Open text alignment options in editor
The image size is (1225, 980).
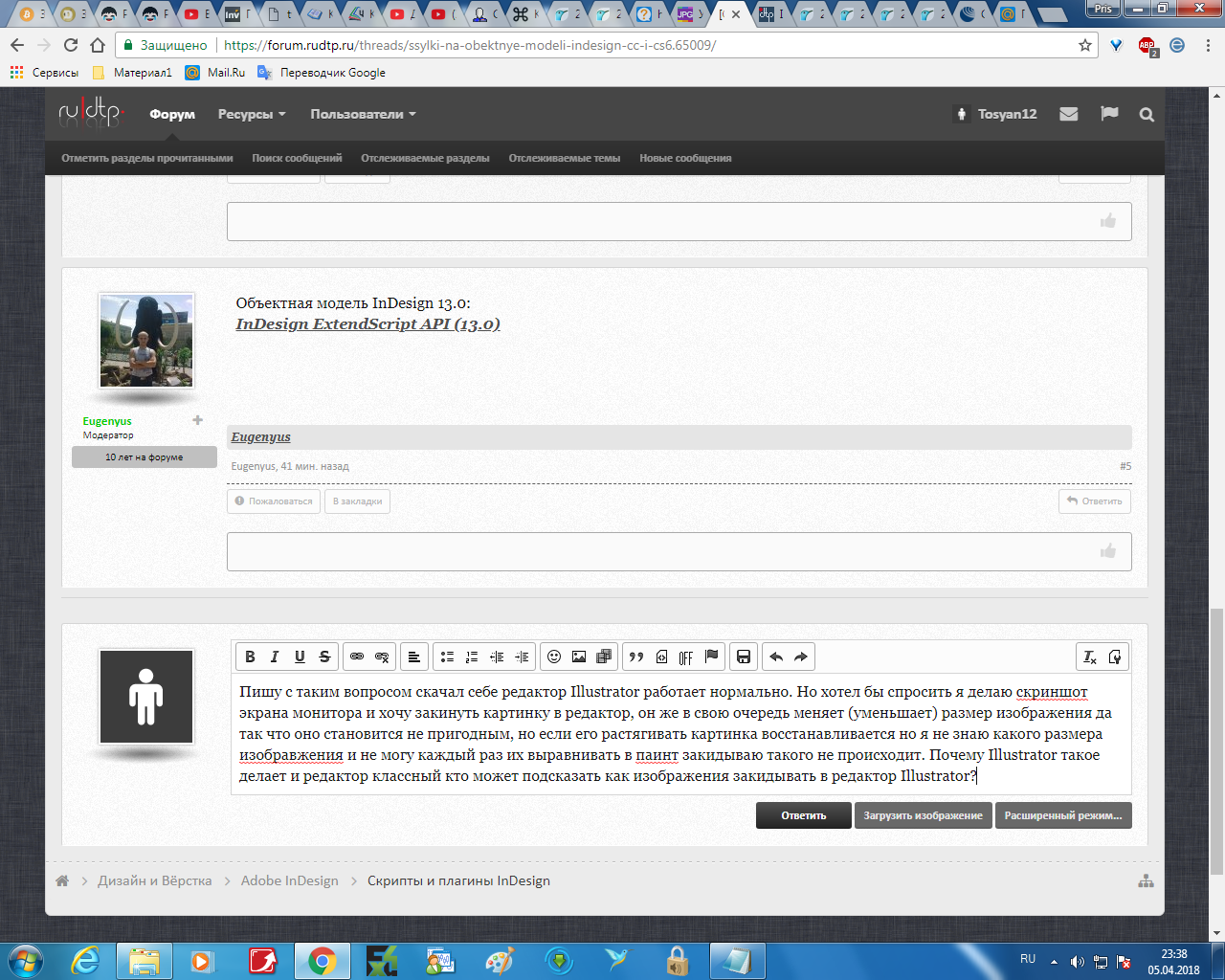(414, 657)
